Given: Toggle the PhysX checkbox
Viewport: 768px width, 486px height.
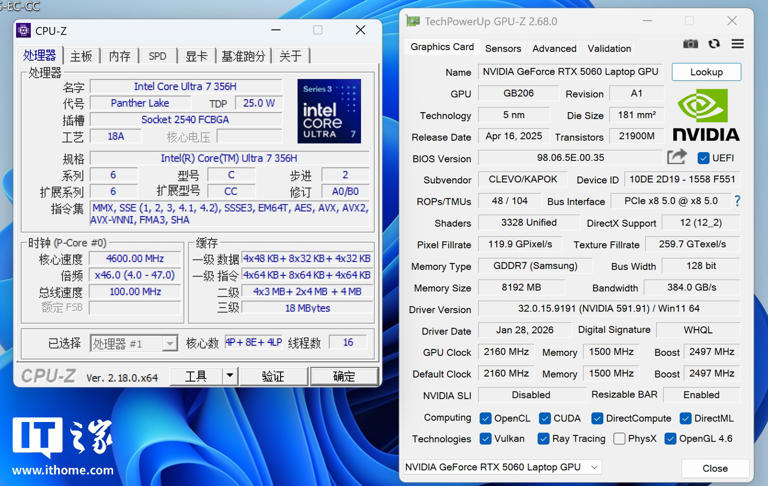Looking at the screenshot, I should tap(619, 439).
